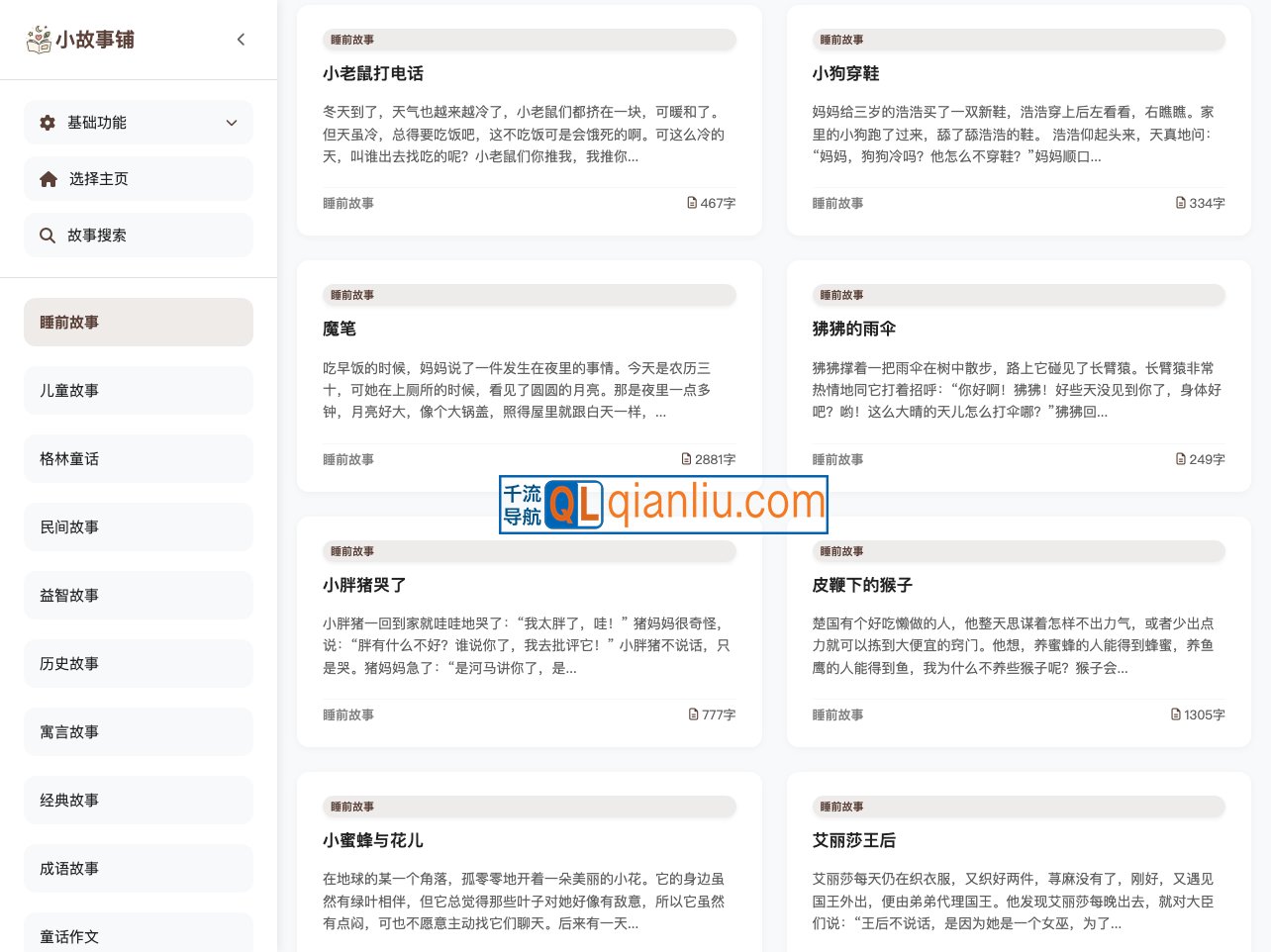This screenshot has width=1271, height=952.
Task: Open the story 艾丽莎王后
Action: coord(853,840)
